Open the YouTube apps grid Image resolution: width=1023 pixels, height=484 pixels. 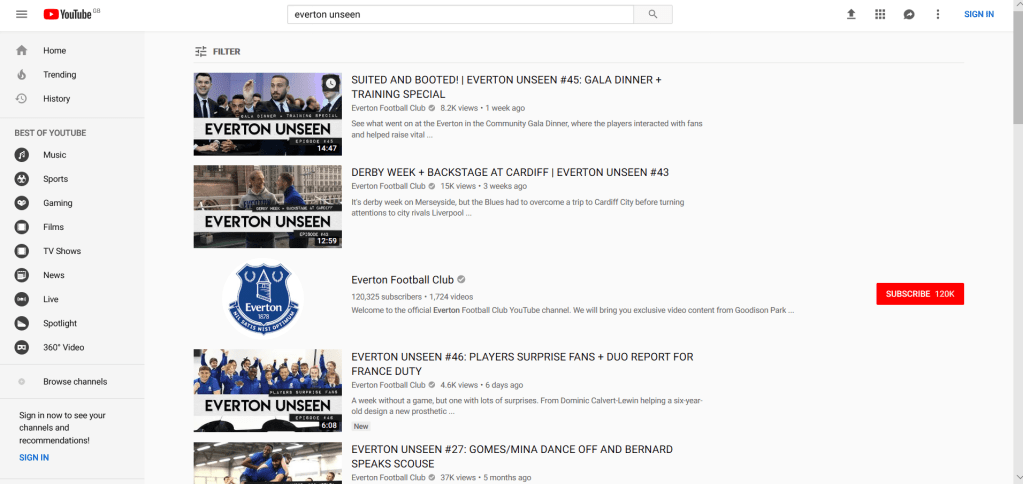tap(880, 14)
